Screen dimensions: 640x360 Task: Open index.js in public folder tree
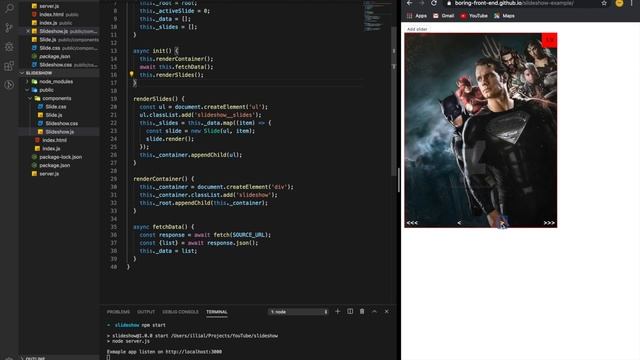51,149
